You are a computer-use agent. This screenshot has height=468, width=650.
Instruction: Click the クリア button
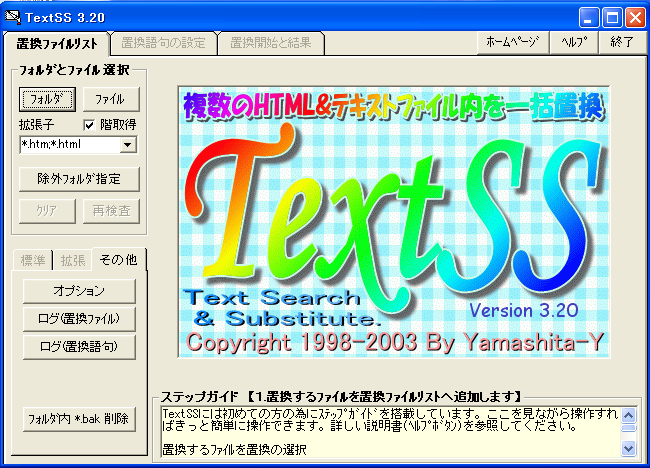point(47,211)
